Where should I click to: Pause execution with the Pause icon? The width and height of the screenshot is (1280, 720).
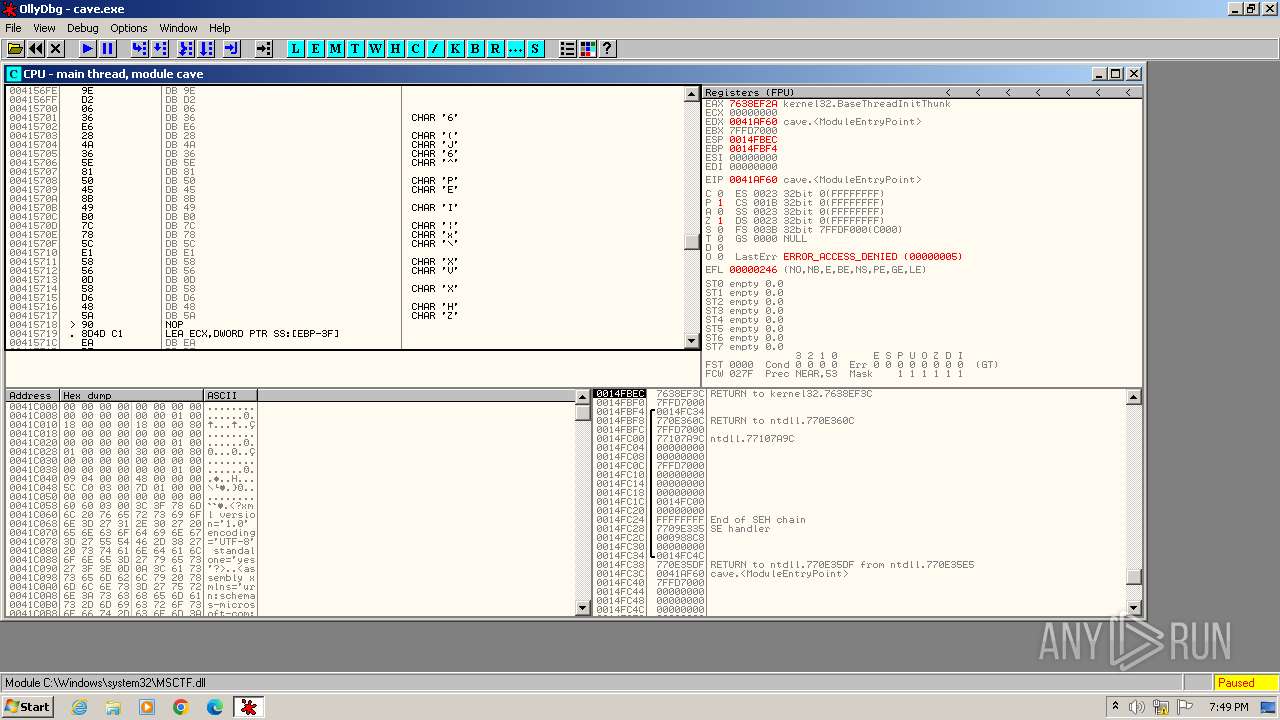(108, 48)
